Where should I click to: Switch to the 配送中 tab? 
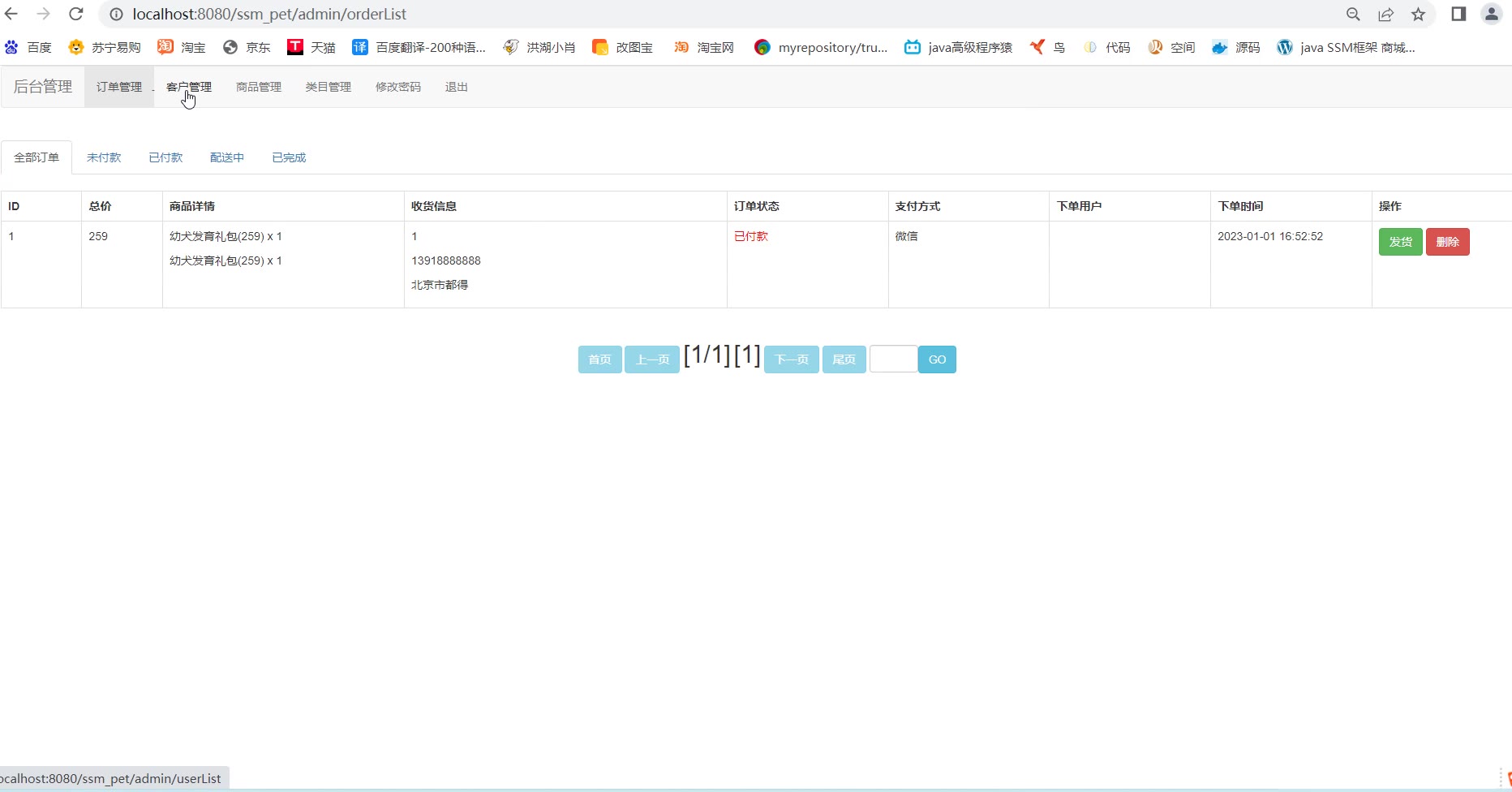227,157
